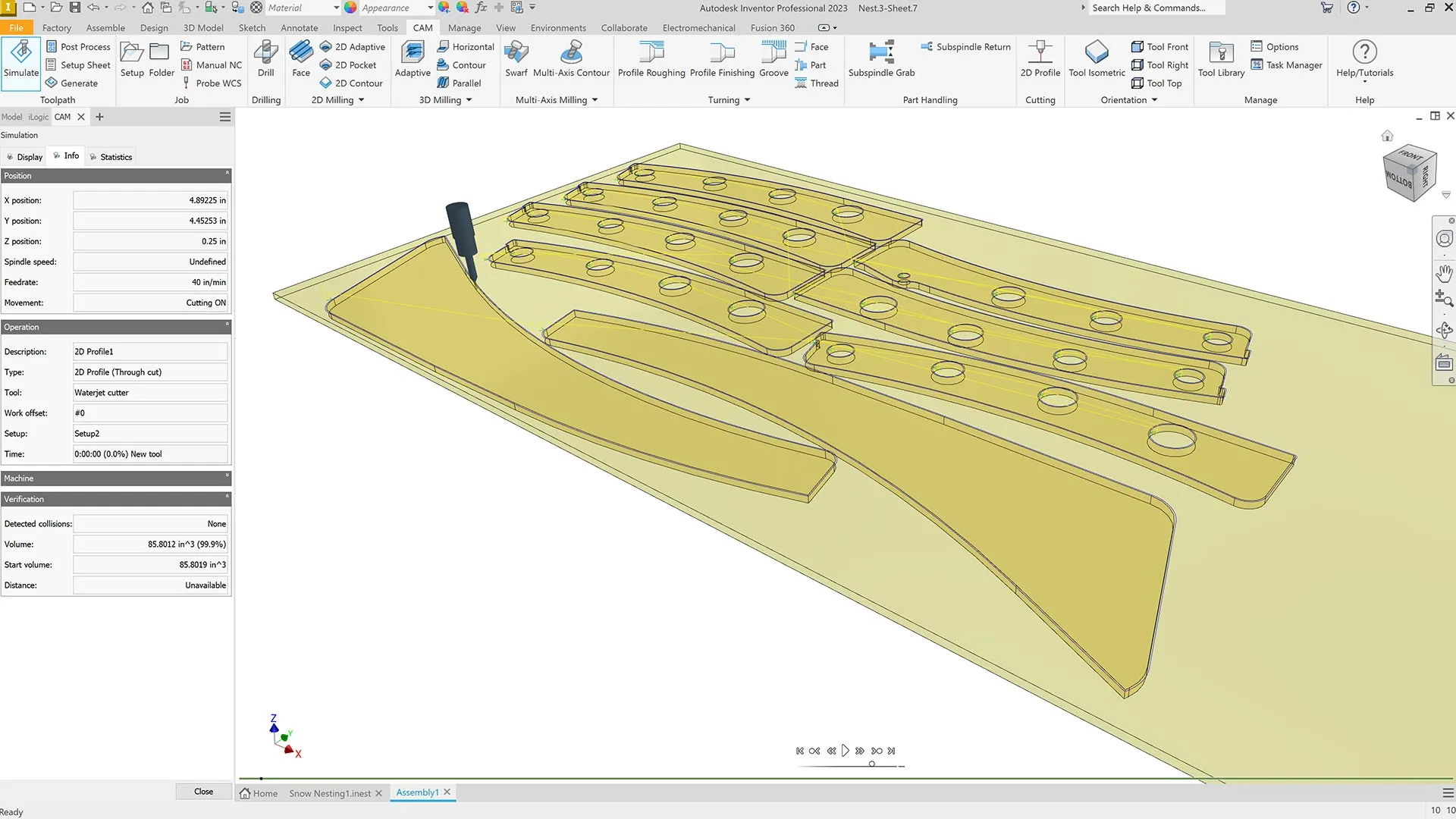The image size is (1456, 819).
Task: Click the Post Process icon
Action: tap(78, 46)
